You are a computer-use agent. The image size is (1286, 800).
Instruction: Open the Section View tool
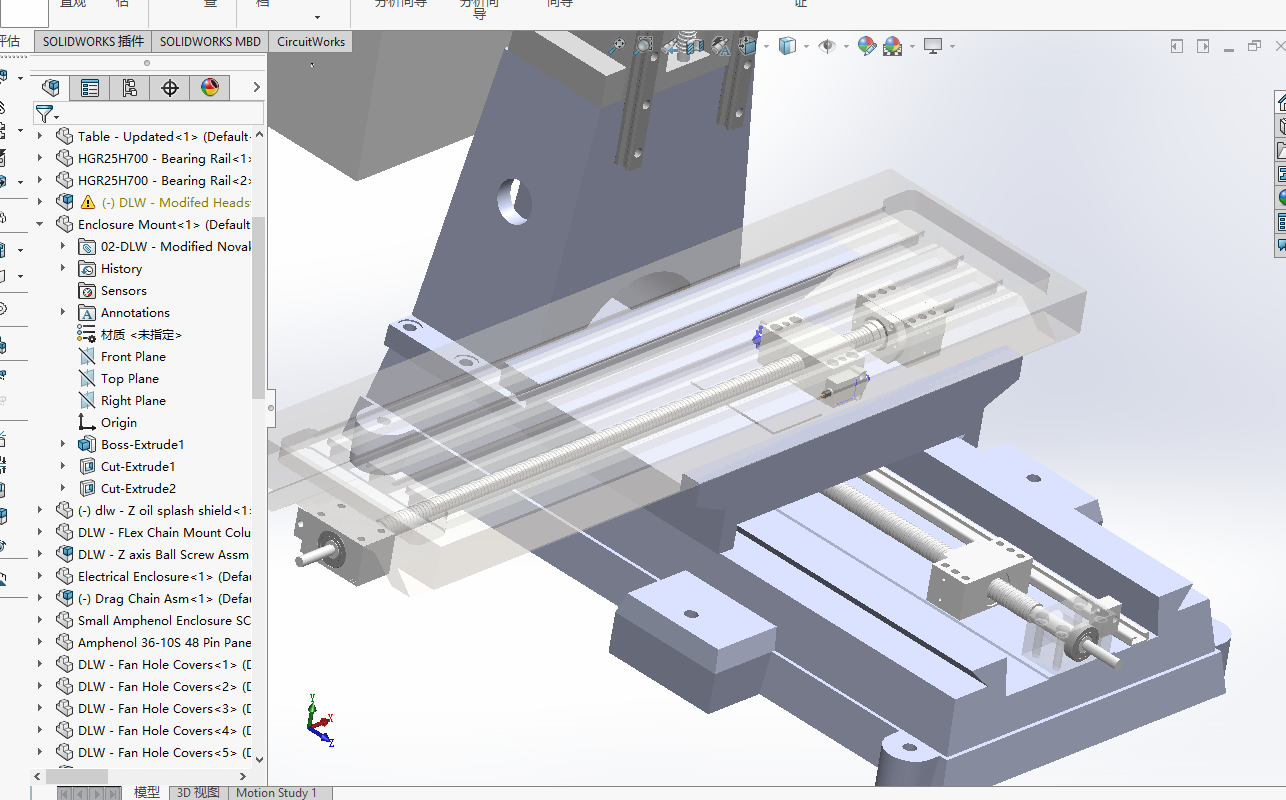point(694,45)
